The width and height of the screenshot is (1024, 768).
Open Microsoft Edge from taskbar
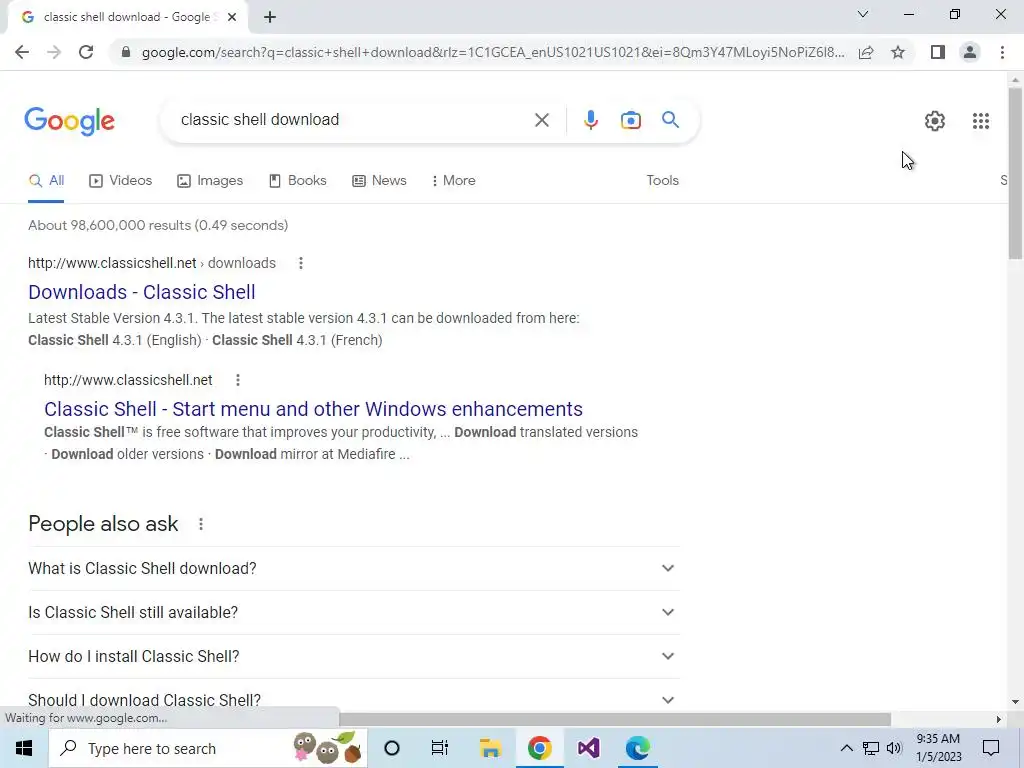(x=637, y=748)
